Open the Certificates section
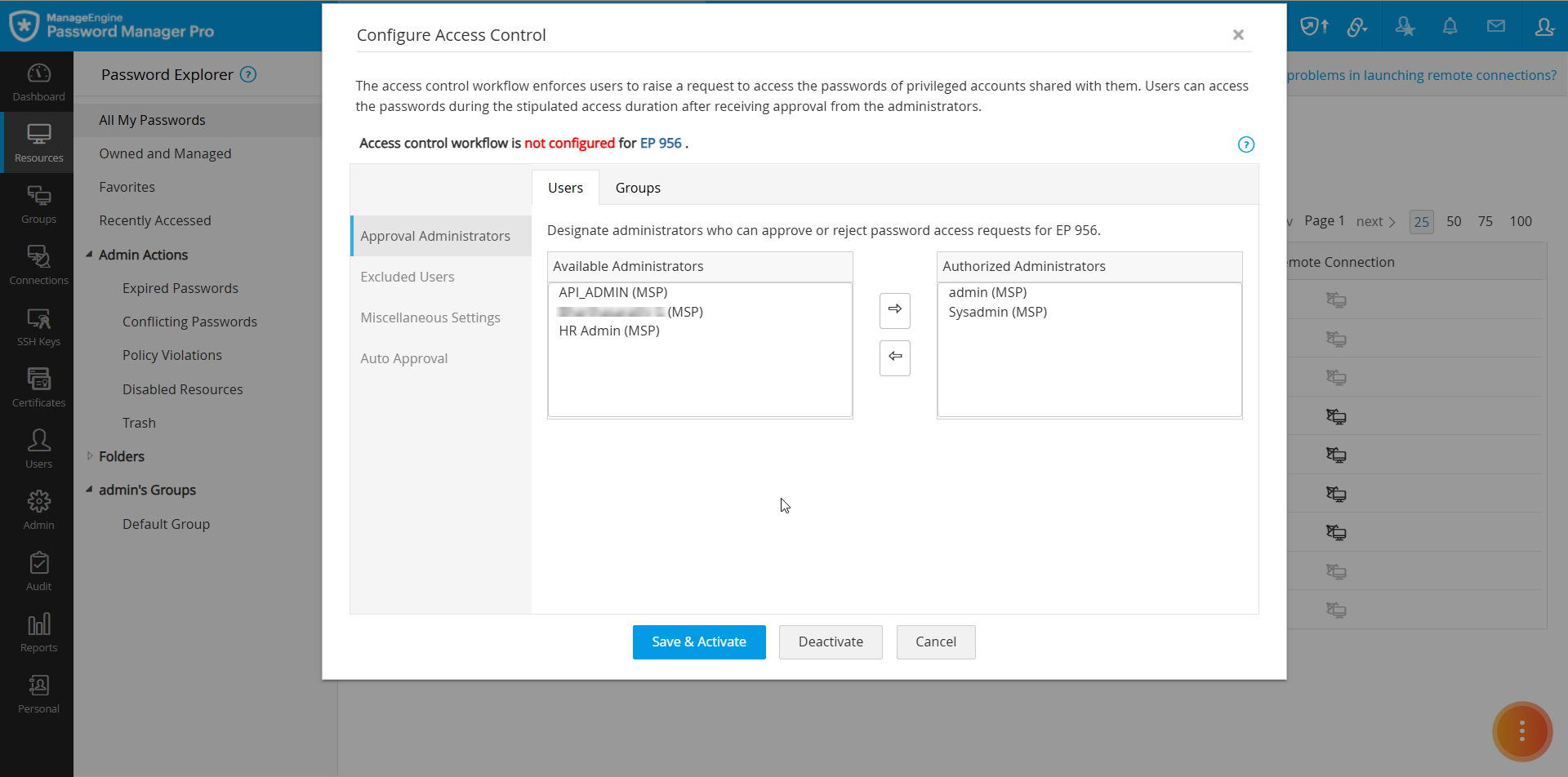Image resolution: width=1568 pixels, height=777 pixels. coord(38,387)
